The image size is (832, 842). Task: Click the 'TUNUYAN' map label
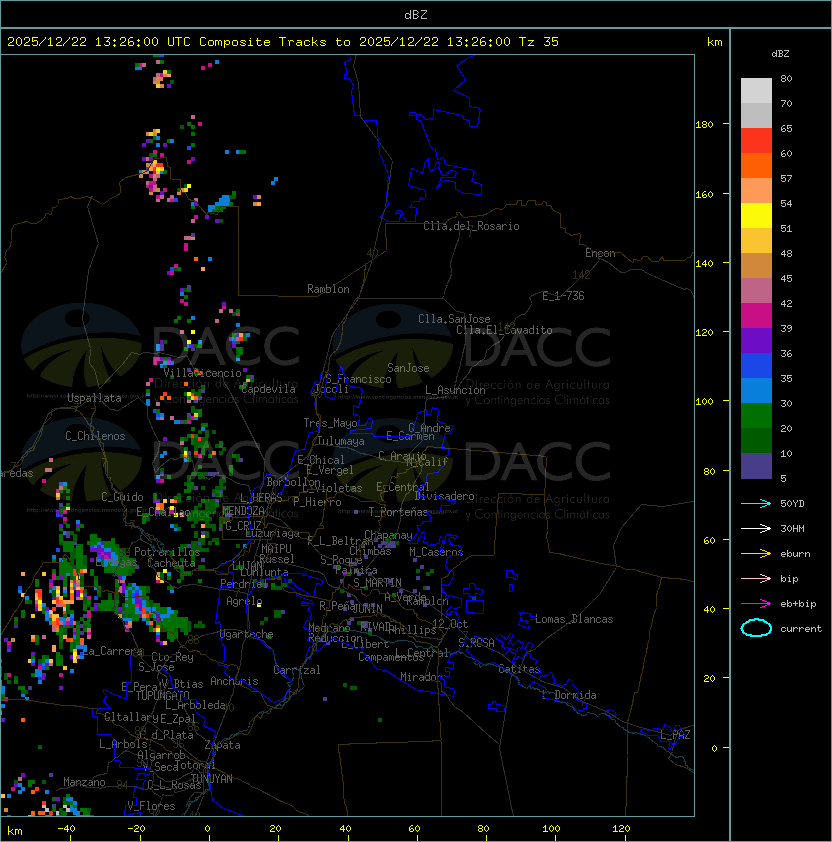(212, 779)
